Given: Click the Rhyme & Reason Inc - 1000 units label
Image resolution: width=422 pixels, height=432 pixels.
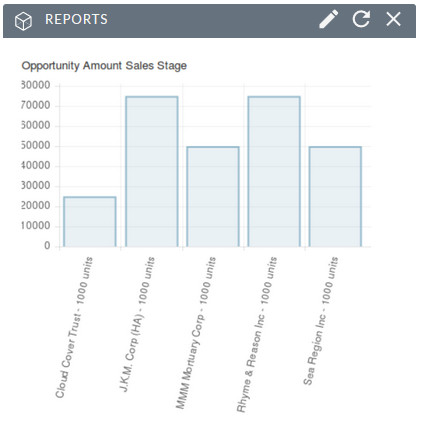Looking at the screenshot, I should (x=257, y=335).
